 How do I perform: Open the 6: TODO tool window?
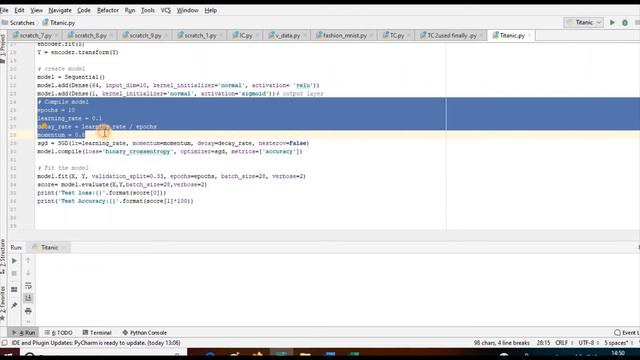point(58,333)
